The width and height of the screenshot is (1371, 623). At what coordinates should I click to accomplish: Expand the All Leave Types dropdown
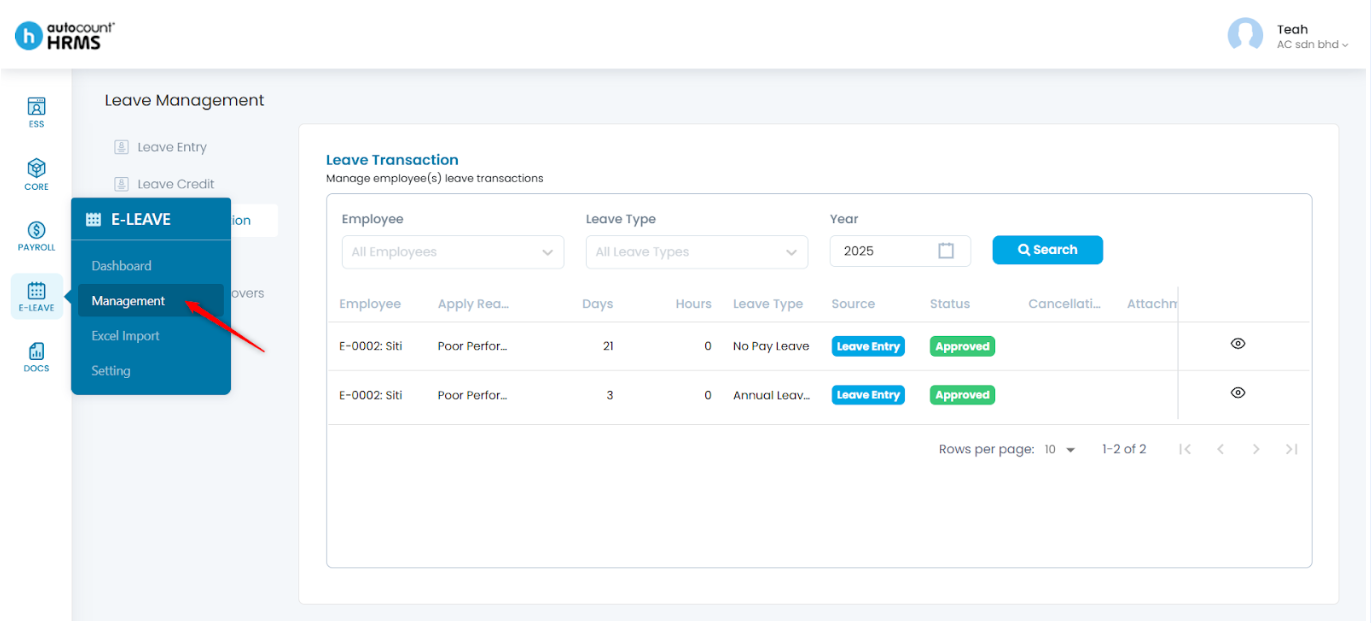pos(696,252)
